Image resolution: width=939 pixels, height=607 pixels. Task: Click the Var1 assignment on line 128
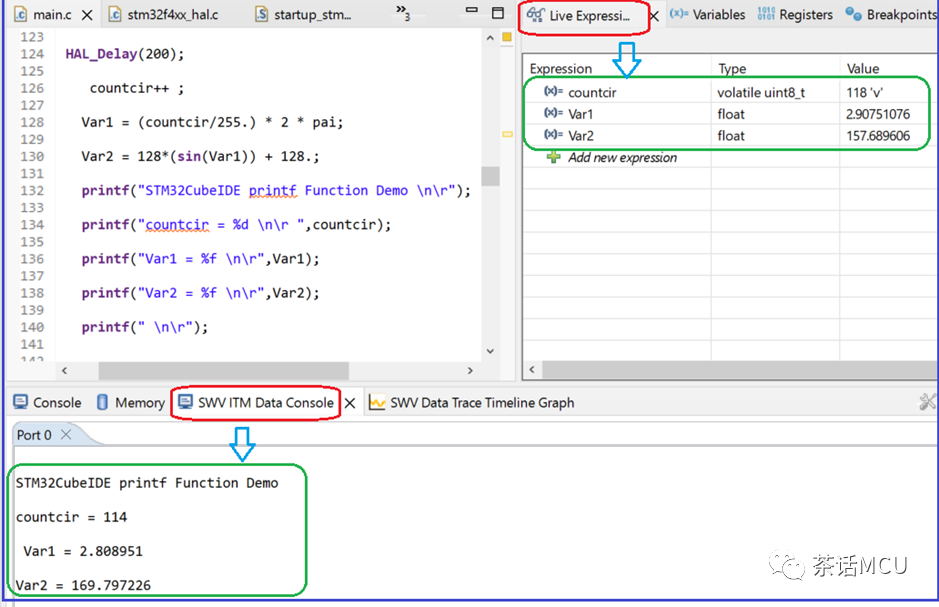click(x=212, y=122)
